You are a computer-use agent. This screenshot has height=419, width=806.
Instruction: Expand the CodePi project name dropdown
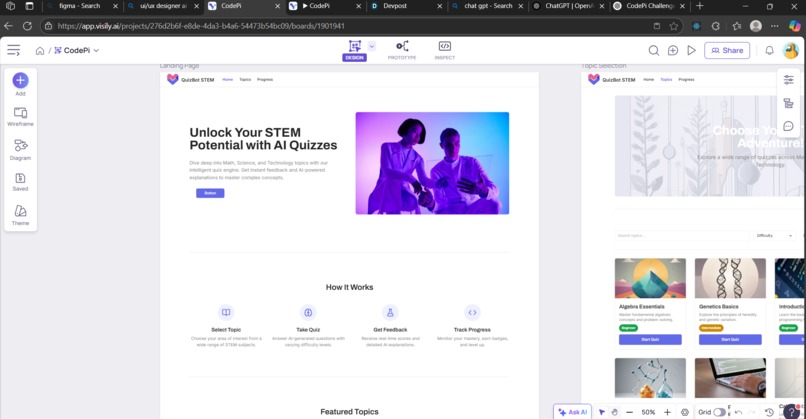96,50
